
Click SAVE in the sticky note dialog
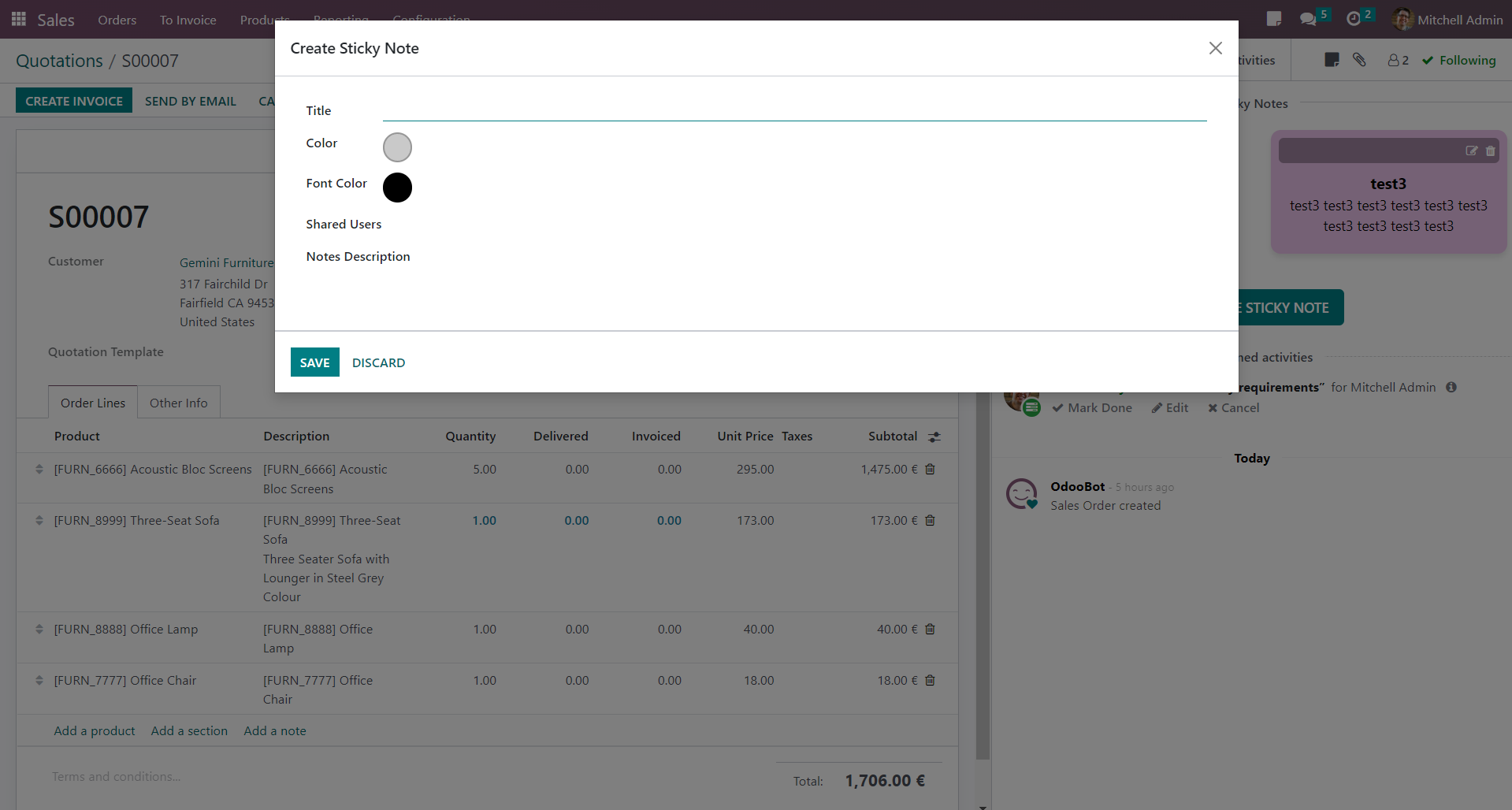click(314, 362)
